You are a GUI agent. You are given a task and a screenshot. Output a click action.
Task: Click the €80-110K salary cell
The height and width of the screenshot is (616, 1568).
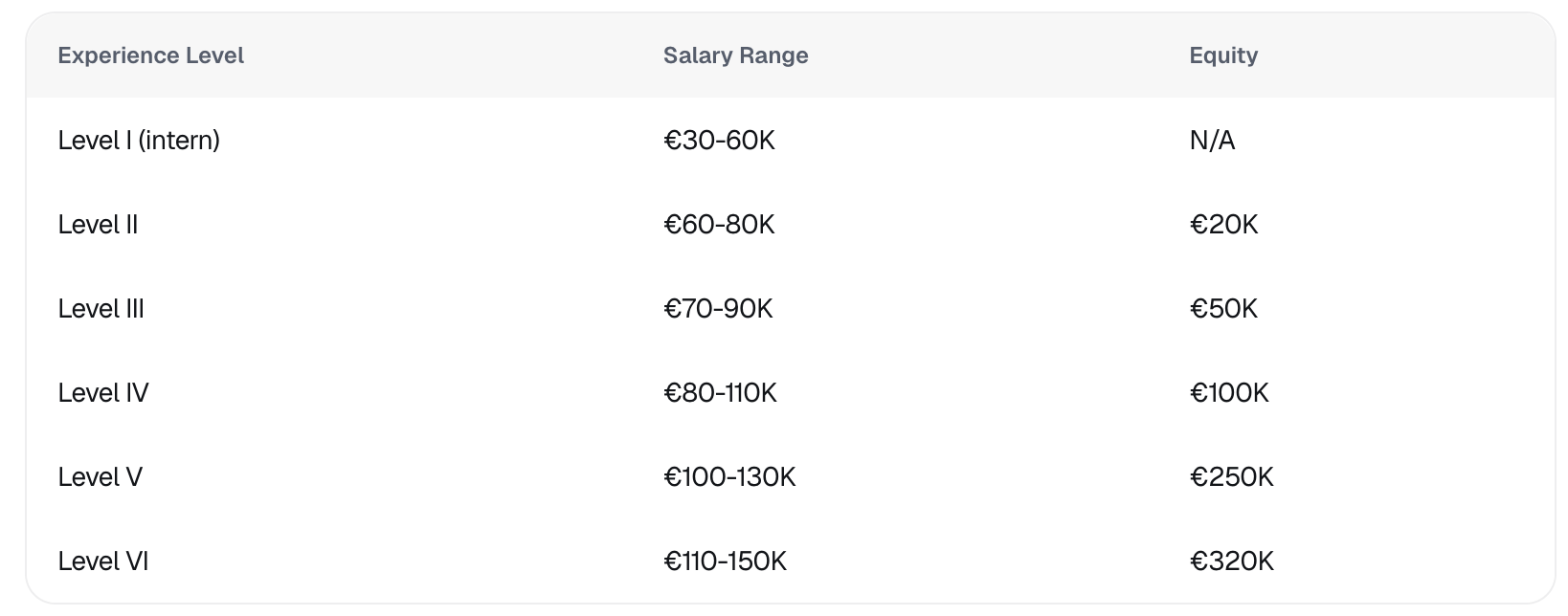coord(720,393)
